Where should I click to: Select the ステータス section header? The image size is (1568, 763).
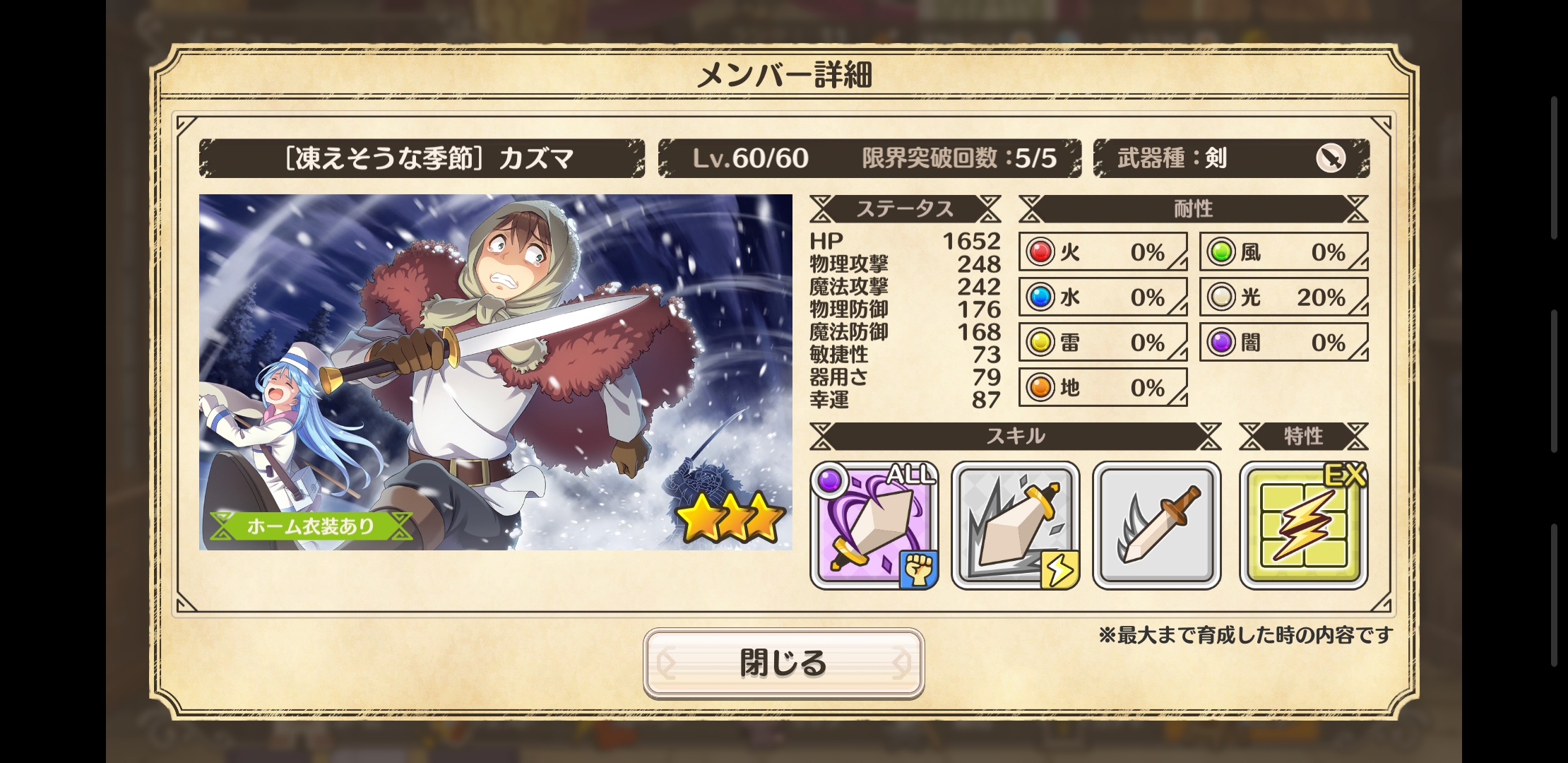coord(905,209)
